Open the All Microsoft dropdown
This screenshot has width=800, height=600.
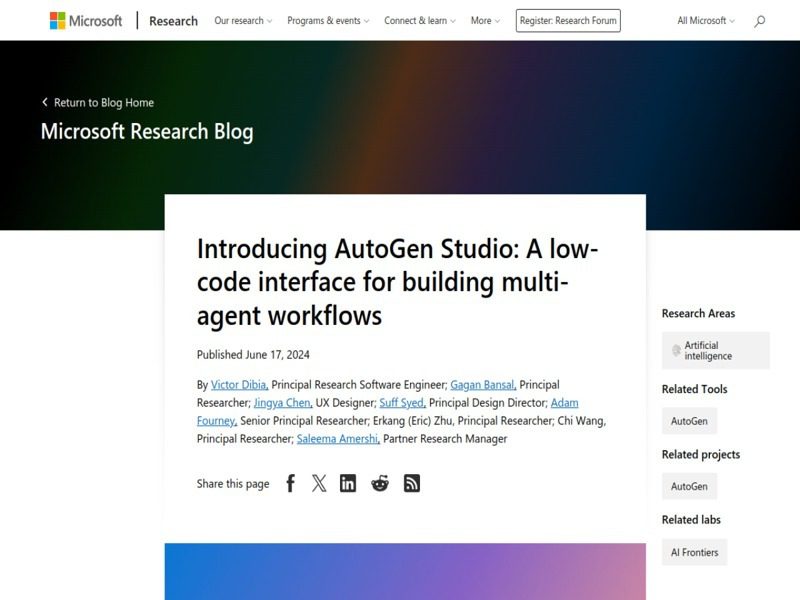coord(706,21)
